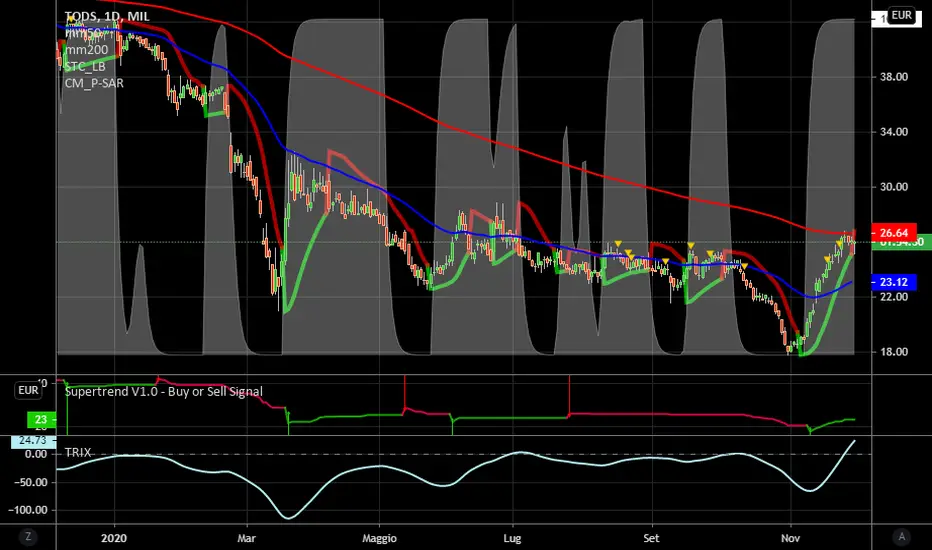Toggle auto scale with the A button
The width and height of the screenshot is (932, 550).
902,537
